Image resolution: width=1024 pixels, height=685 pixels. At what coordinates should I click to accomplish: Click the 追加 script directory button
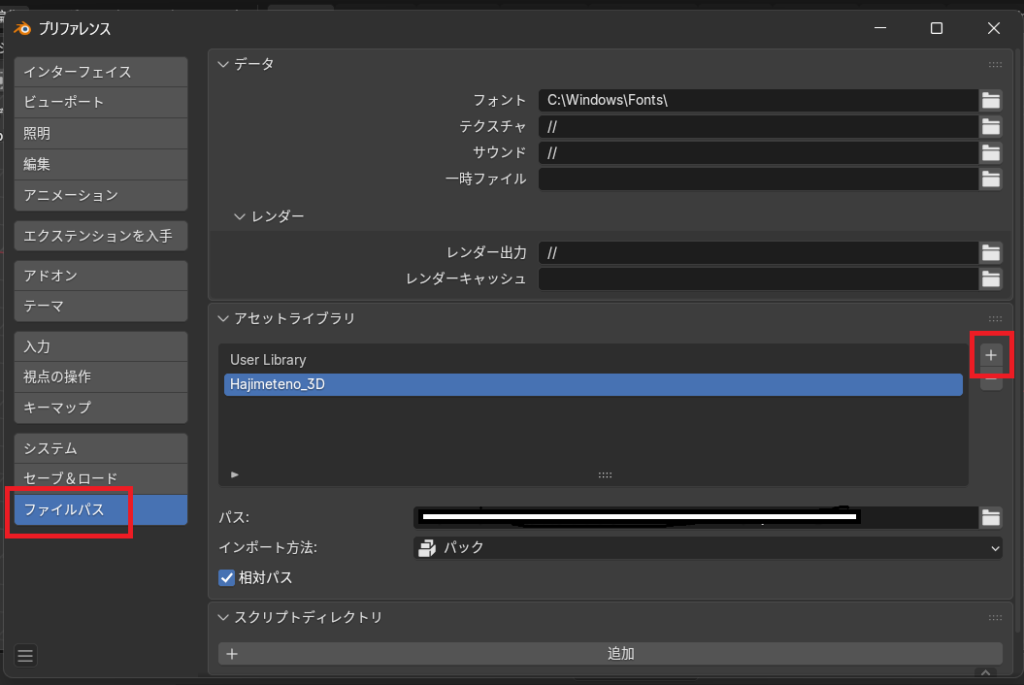610,654
